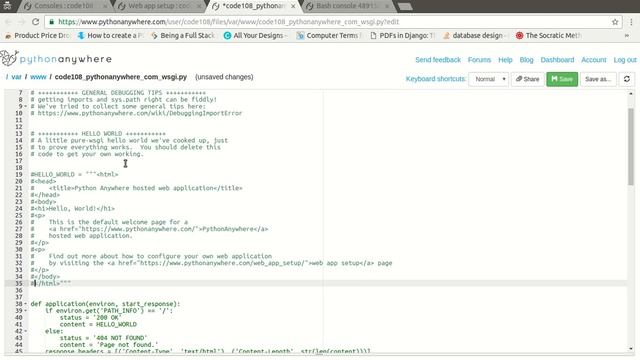
Task: Go to the Dashboard
Action: click(x=557, y=60)
